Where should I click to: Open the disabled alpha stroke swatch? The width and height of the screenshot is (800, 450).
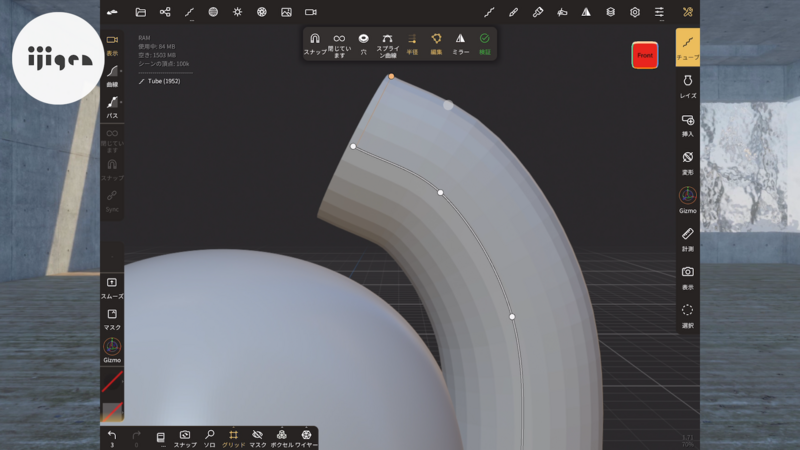click(112, 382)
